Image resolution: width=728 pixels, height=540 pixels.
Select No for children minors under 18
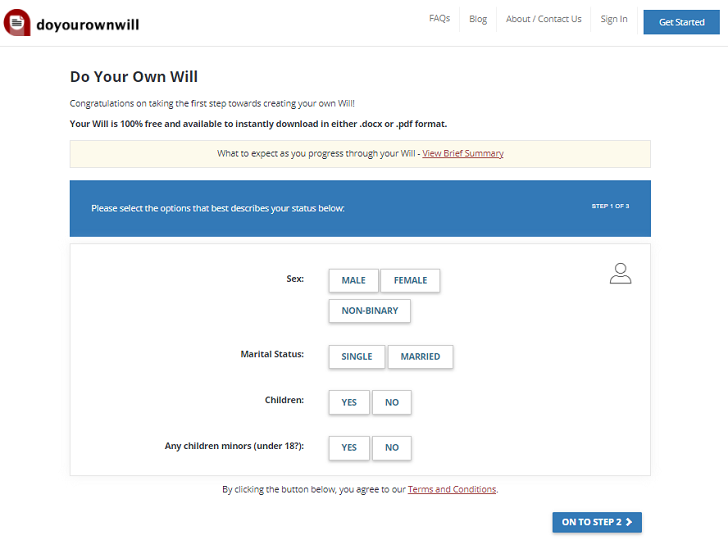coord(391,448)
